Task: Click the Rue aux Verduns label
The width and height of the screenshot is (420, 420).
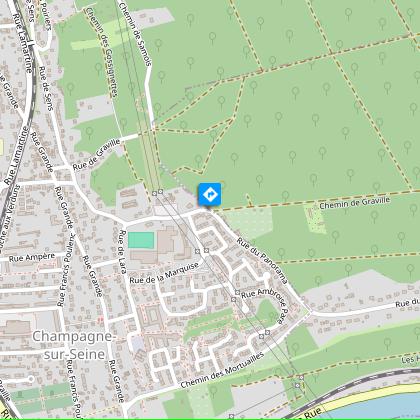Action: point(10,215)
